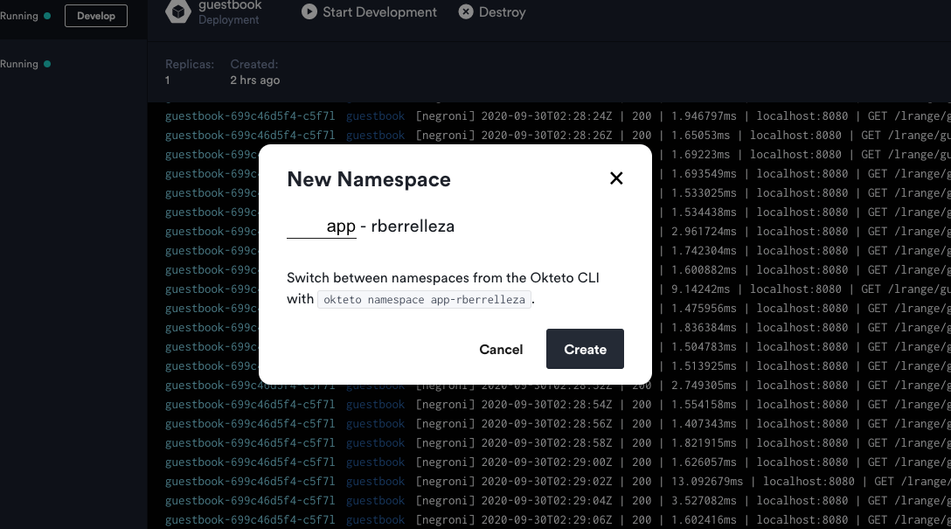Screen dimensions: 951x529
Task: Click the Create button
Action: 585,349
